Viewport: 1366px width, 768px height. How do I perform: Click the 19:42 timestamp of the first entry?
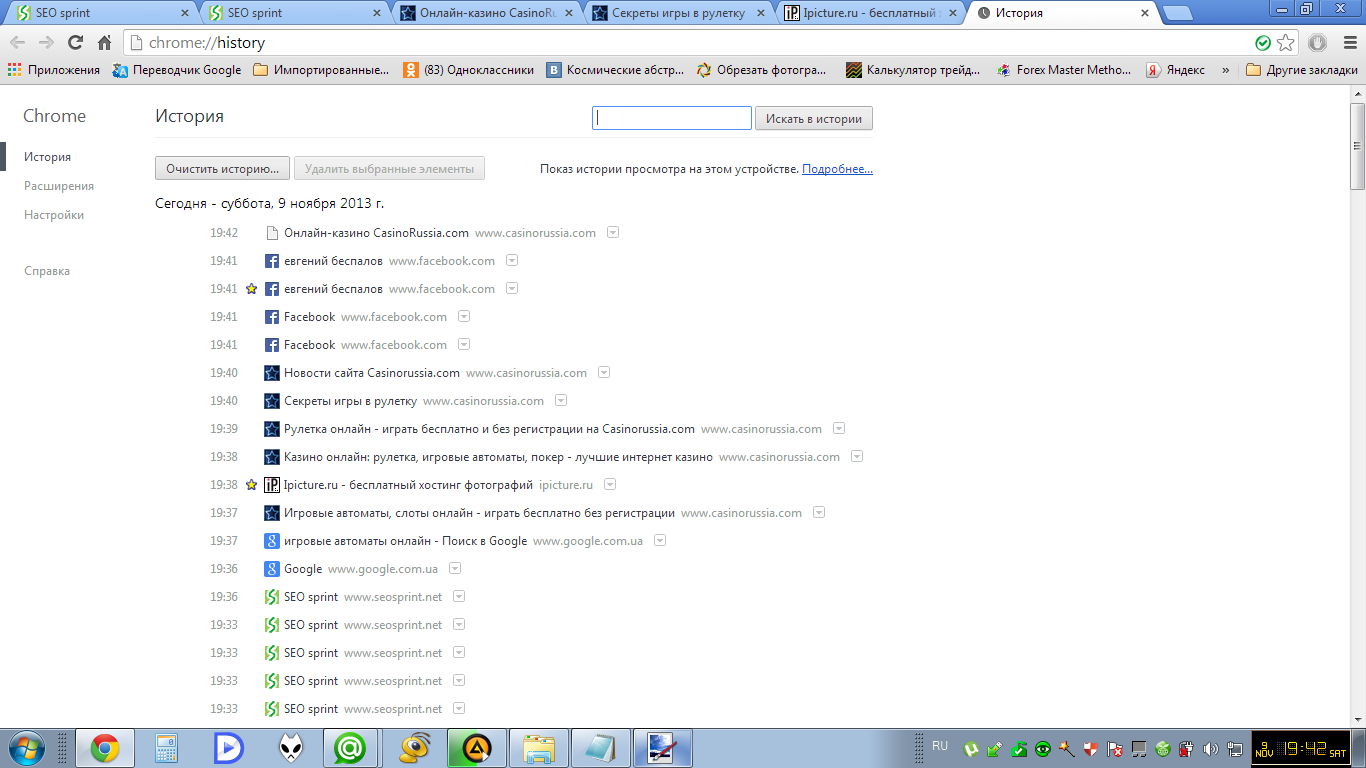click(x=224, y=233)
